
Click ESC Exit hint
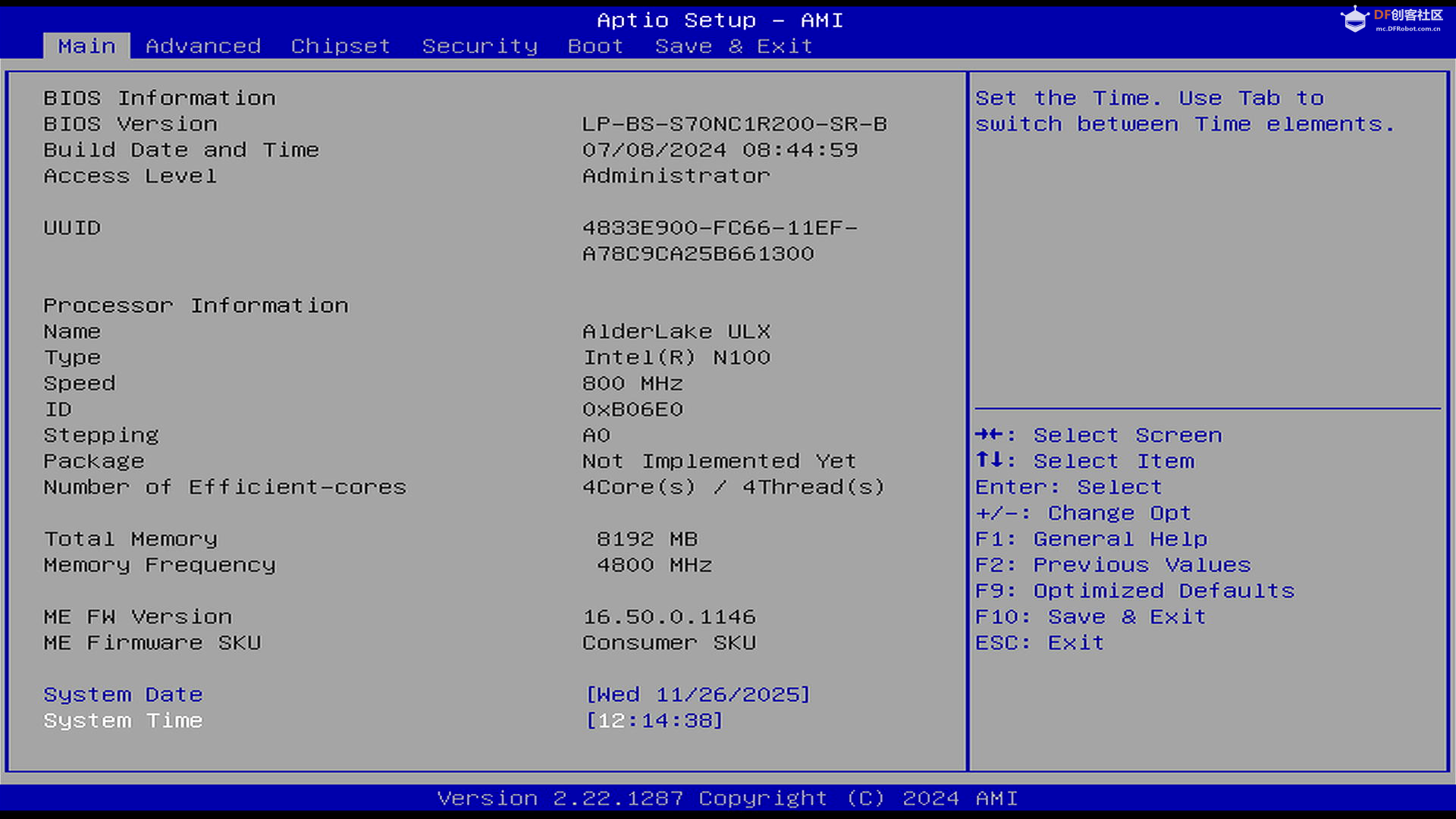(x=1039, y=643)
